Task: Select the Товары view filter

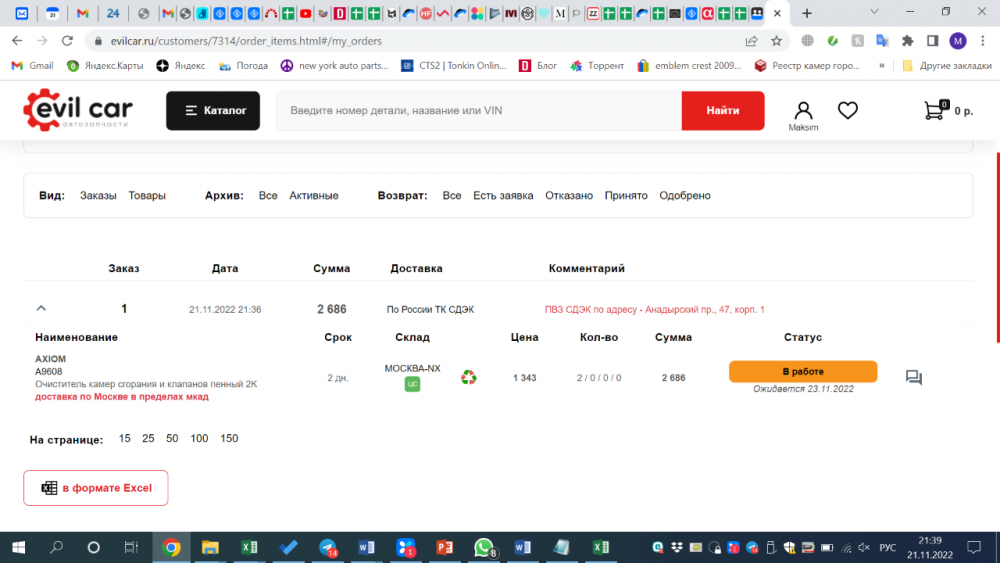Action: [x=147, y=196]
